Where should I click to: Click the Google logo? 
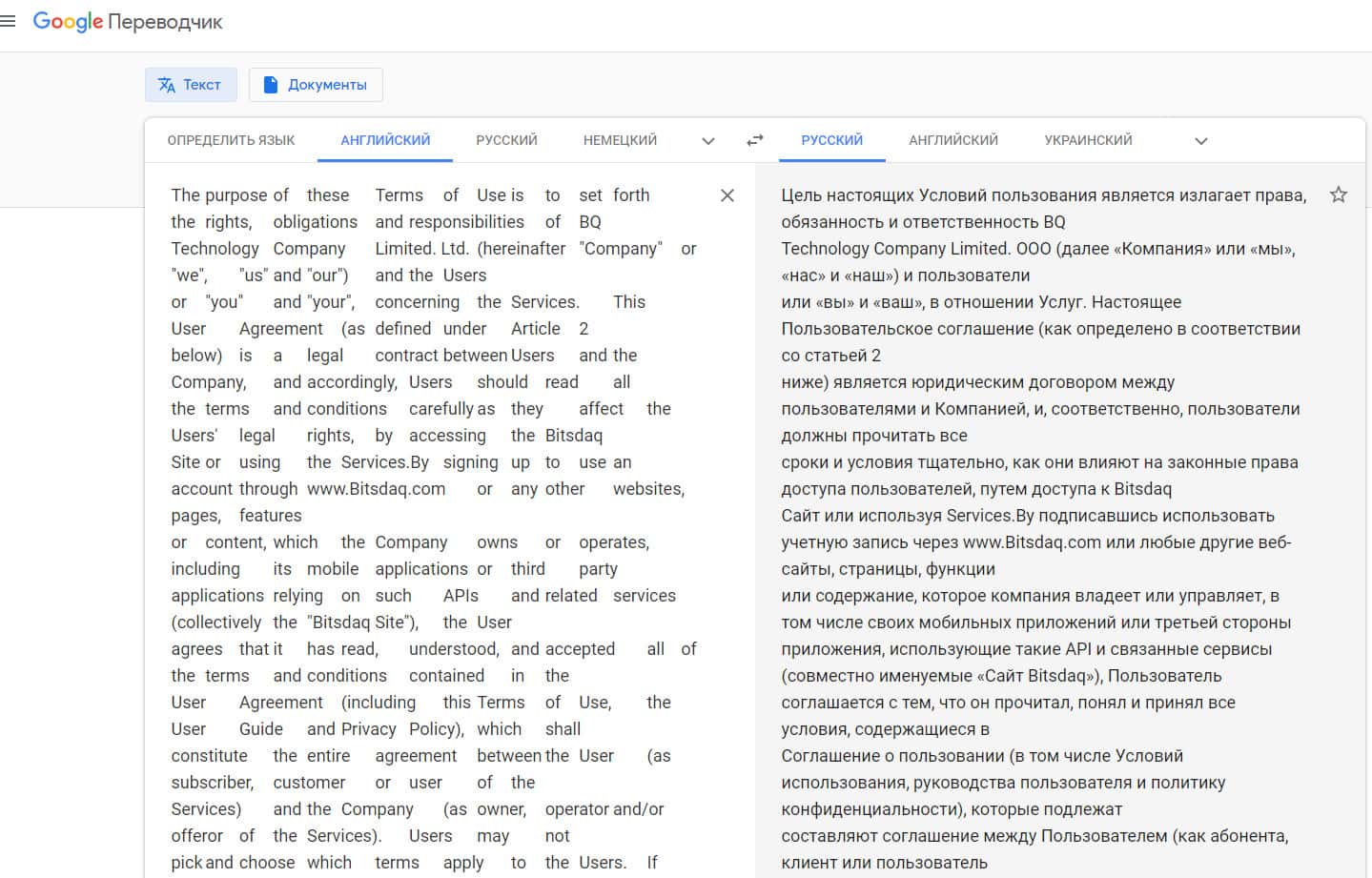coord(67,22)
